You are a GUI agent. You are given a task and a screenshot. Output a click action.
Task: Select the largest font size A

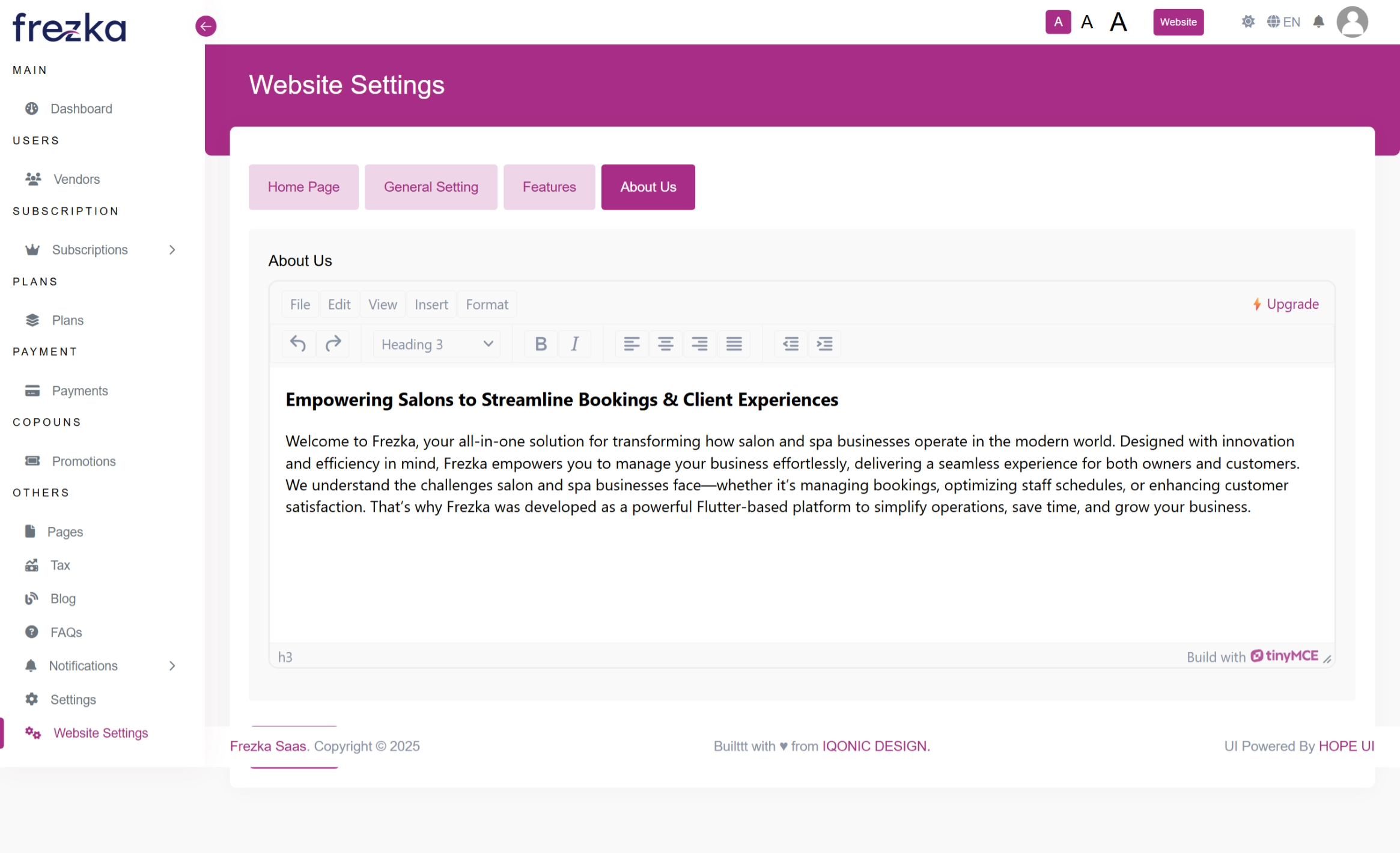[1118, 22]
